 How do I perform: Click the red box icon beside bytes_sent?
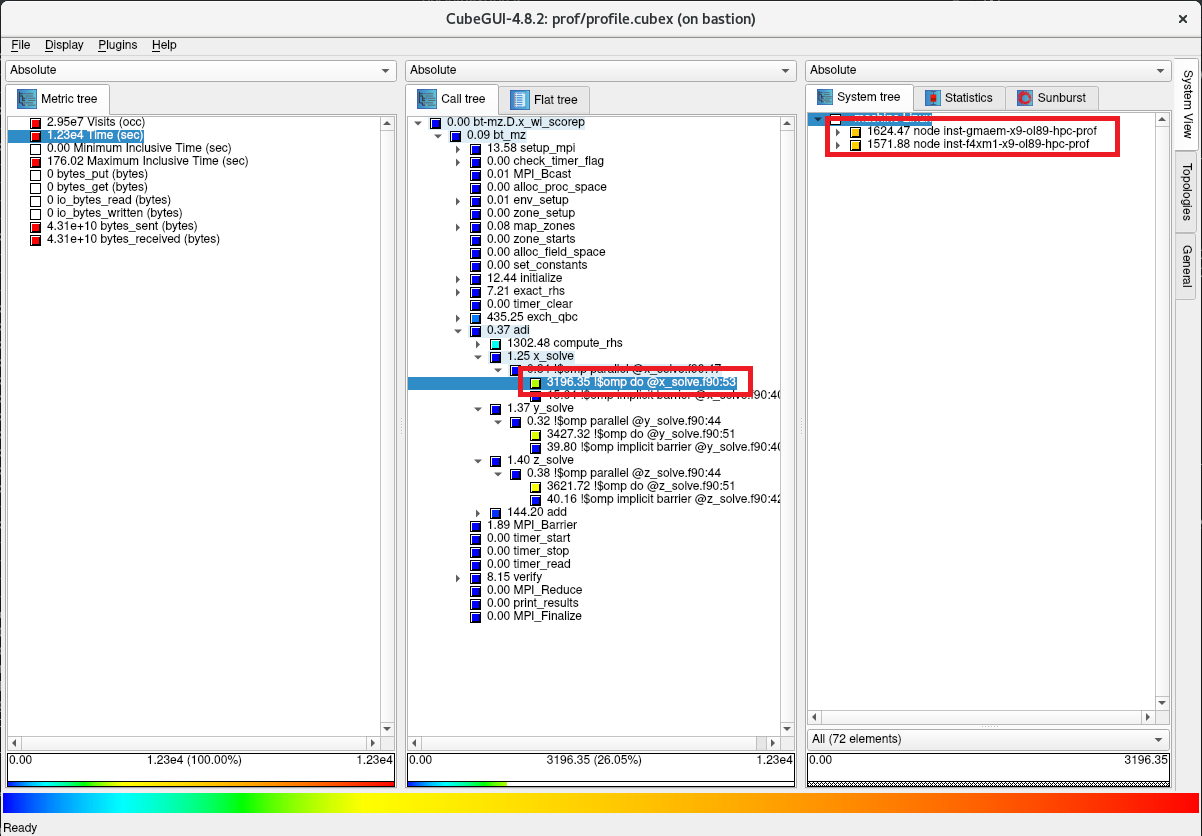coord(36,227)
